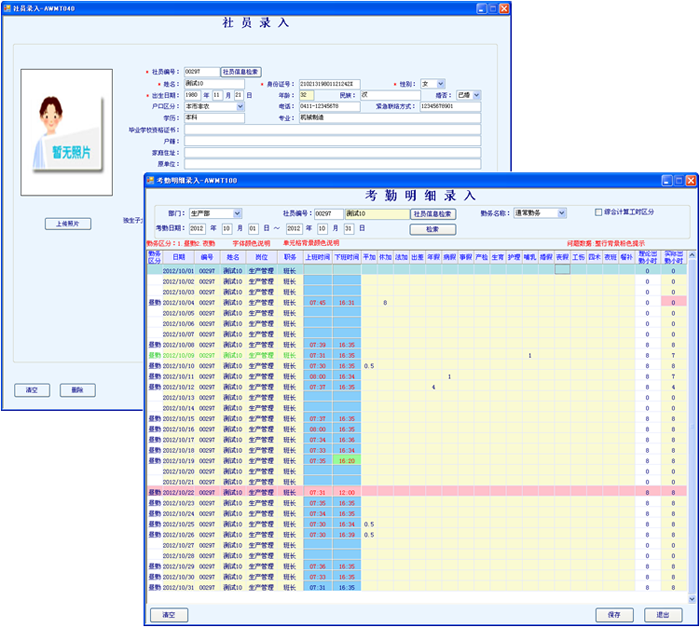
Task: Open the 性别 gender dropdown
Action: [439, 83]
